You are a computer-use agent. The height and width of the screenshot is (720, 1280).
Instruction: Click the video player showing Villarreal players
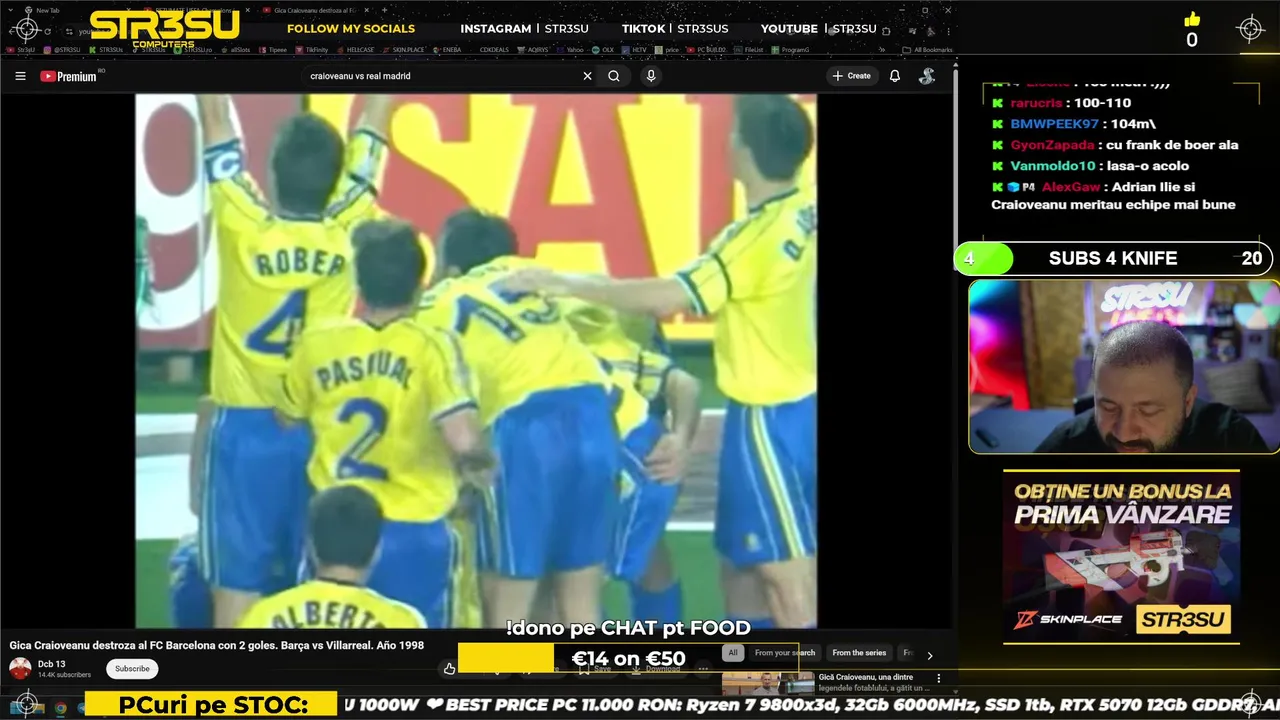476,361
